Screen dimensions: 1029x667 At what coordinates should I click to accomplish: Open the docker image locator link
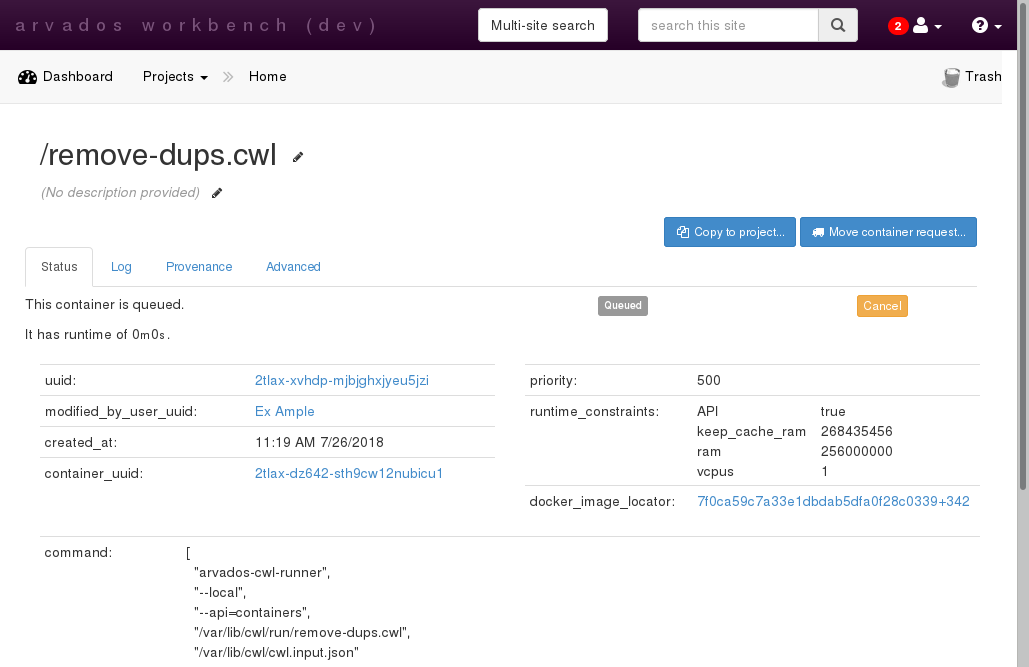point(833,501)
